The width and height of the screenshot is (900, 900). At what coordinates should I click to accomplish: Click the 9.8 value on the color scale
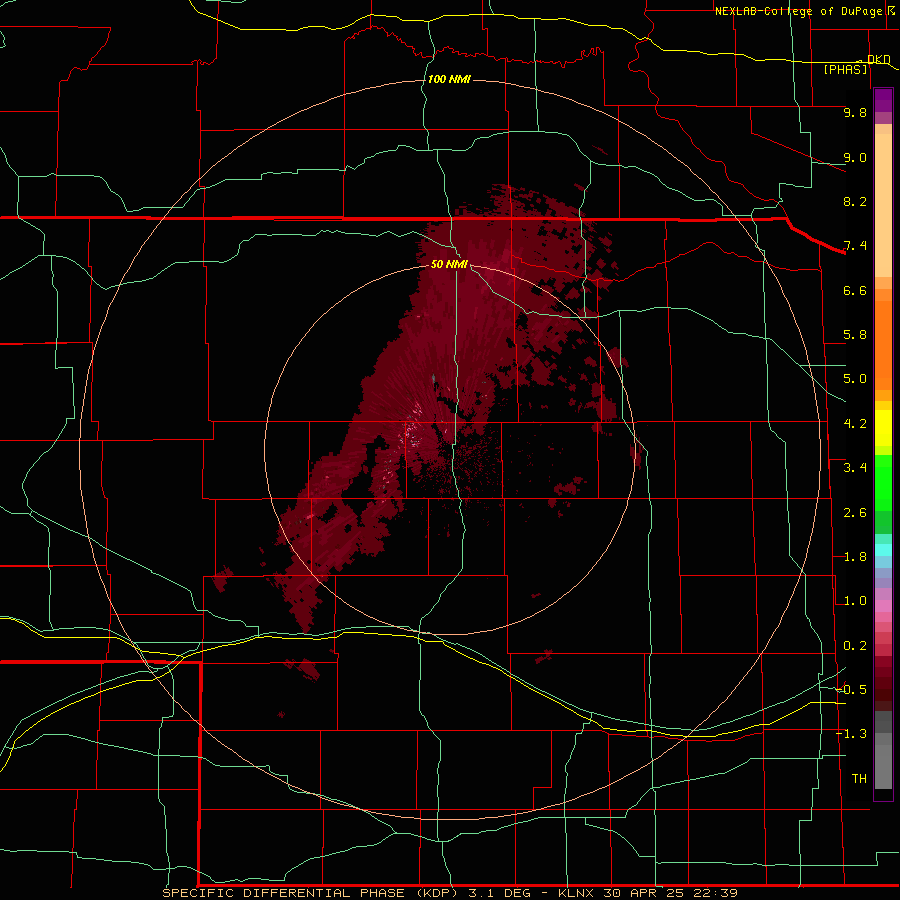point(855,112)
